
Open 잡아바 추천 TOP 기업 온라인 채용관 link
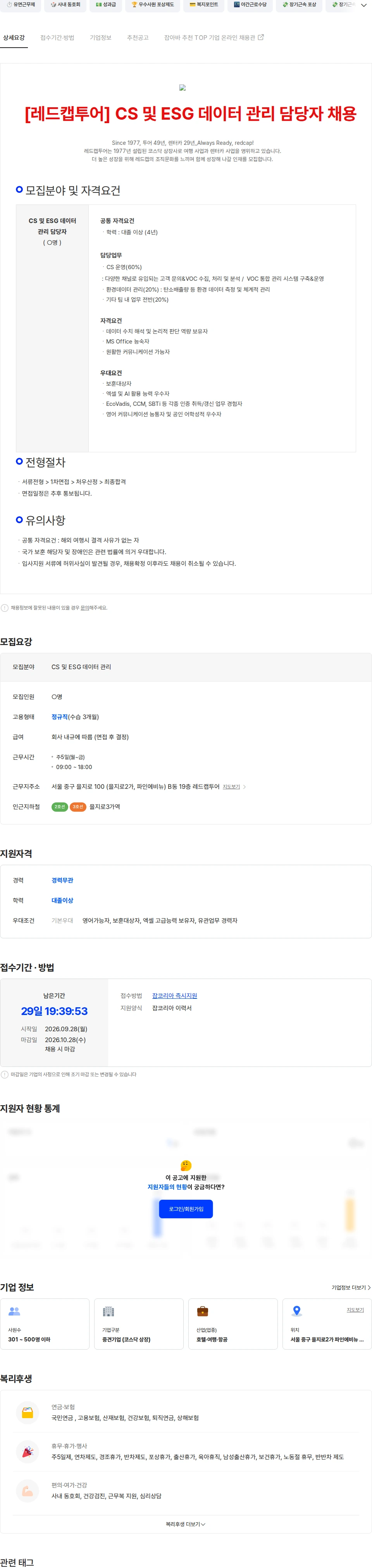(214, 38)
